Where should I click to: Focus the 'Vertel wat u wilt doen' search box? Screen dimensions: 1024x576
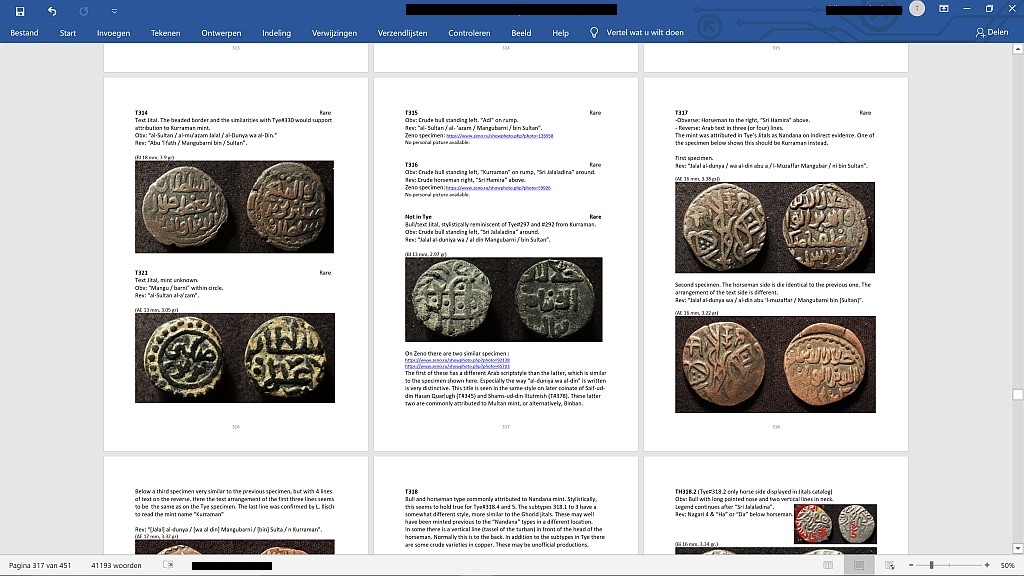[645, 32]
